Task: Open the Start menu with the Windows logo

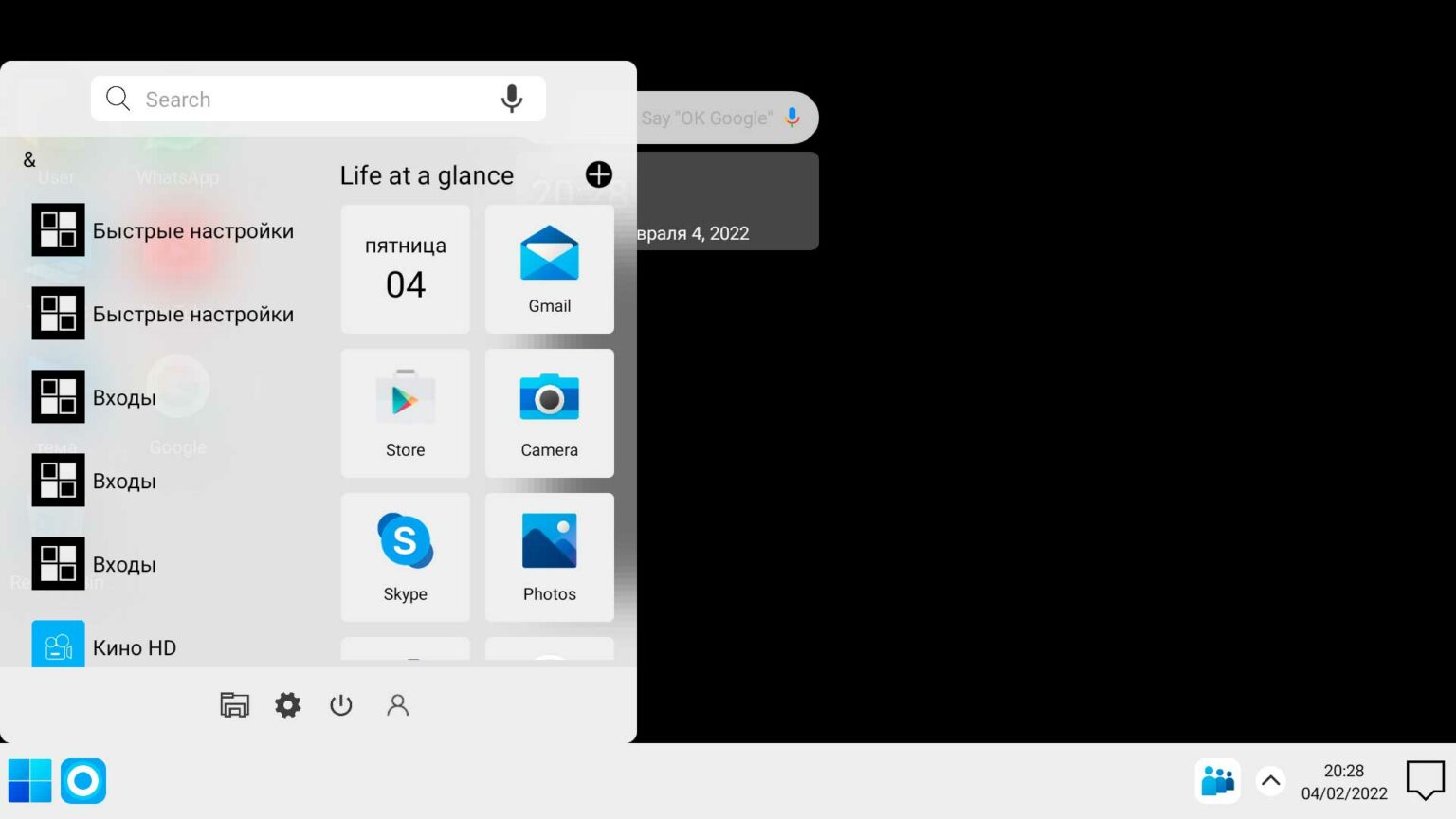Action: 30,780
